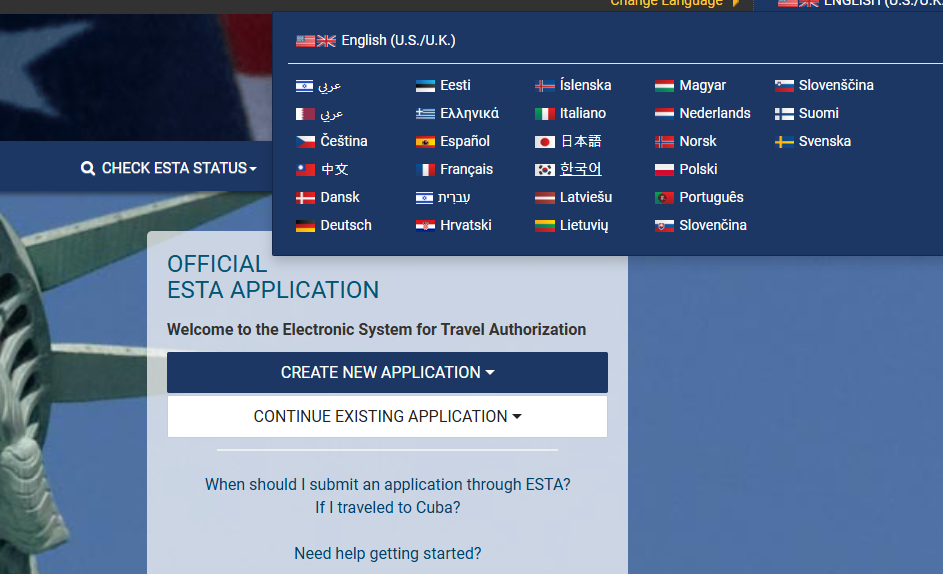Click the Danish flag icon next to Dansk
943x574 pixels.
[x=305, y=198]
